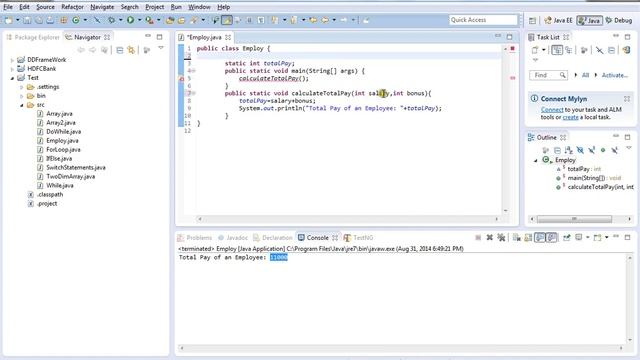Screen dimensions: 640x360
Task: Click the Terminate stop icon in Console
Action: (478, 237)
